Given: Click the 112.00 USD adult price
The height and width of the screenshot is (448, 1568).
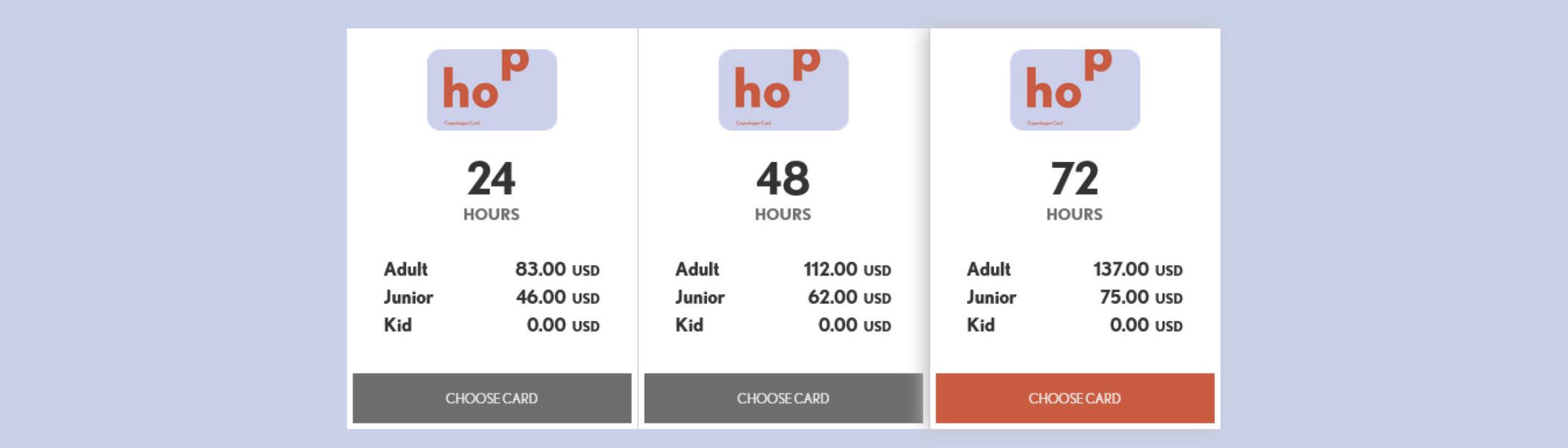Looking at the screenshot, I should pos(847,269).
